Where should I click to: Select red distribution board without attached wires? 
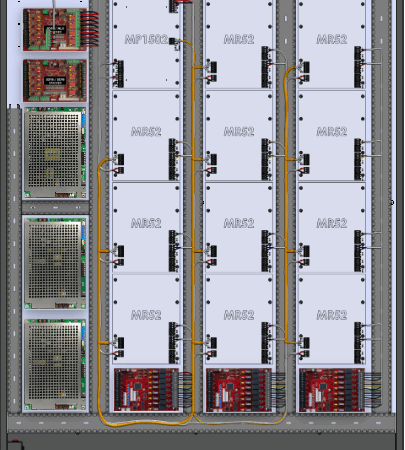[55, 81]
